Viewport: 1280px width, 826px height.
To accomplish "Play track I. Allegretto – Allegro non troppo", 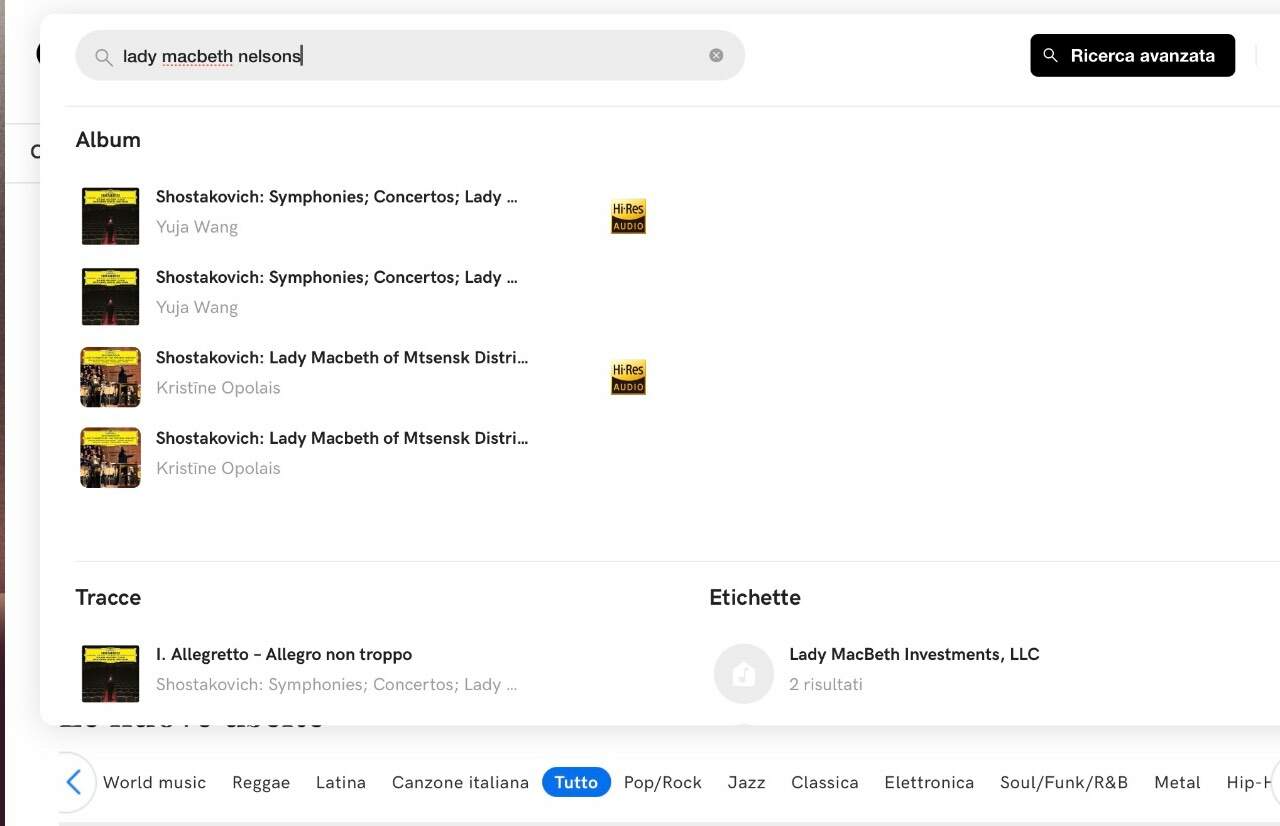I will 284,655.
